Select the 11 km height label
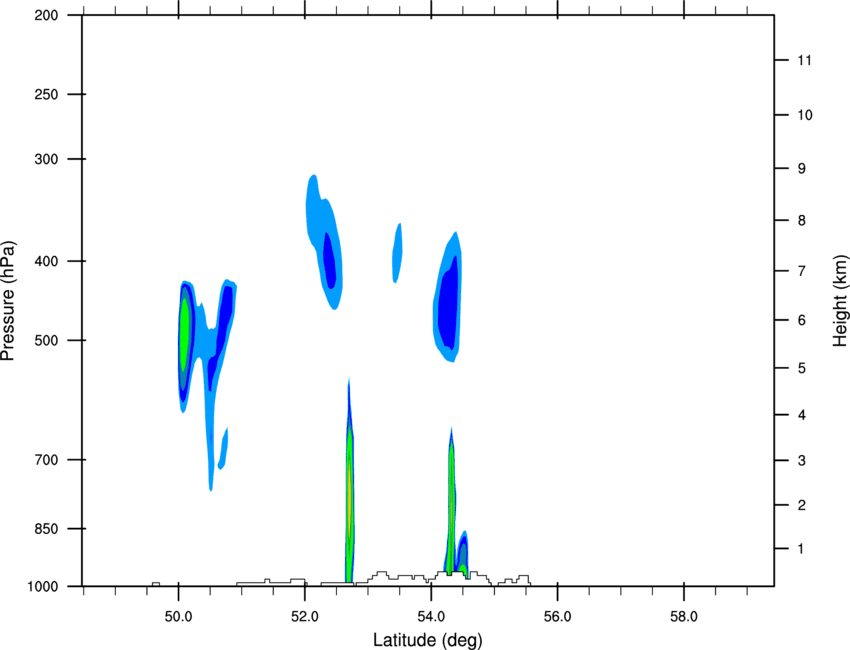This screenshot has width=850, height=650. pos(805,60)
